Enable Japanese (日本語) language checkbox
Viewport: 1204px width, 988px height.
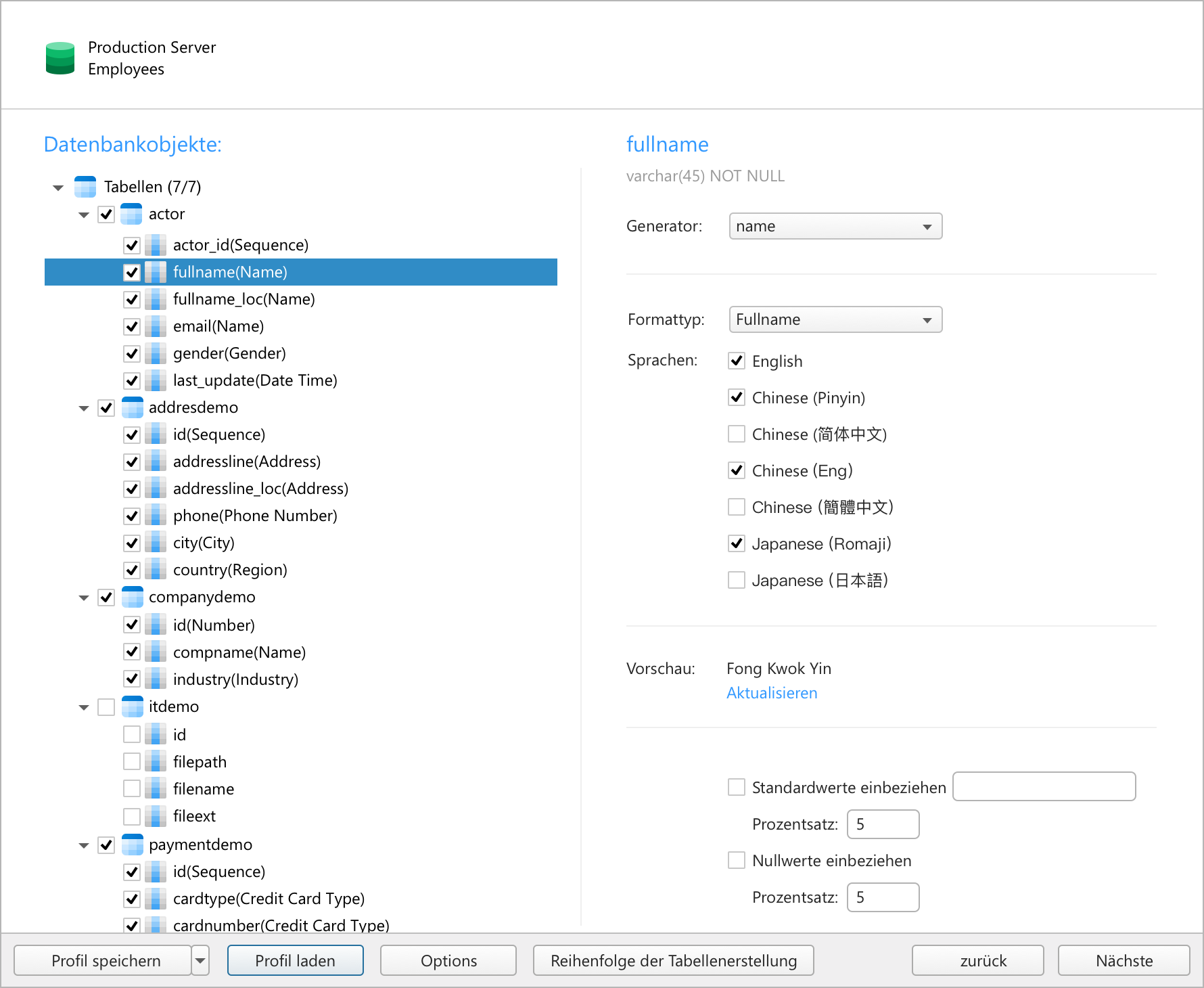pos(737,580)
